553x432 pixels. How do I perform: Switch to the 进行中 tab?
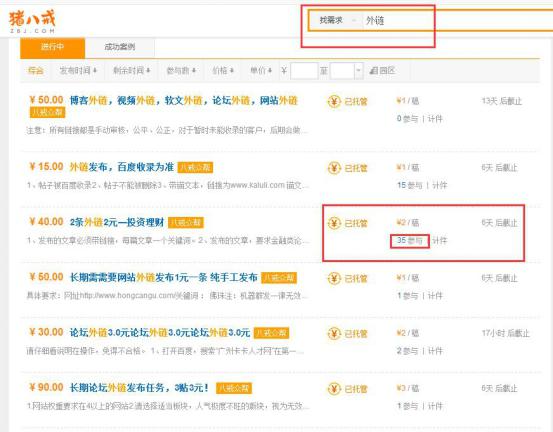point(53,47)
